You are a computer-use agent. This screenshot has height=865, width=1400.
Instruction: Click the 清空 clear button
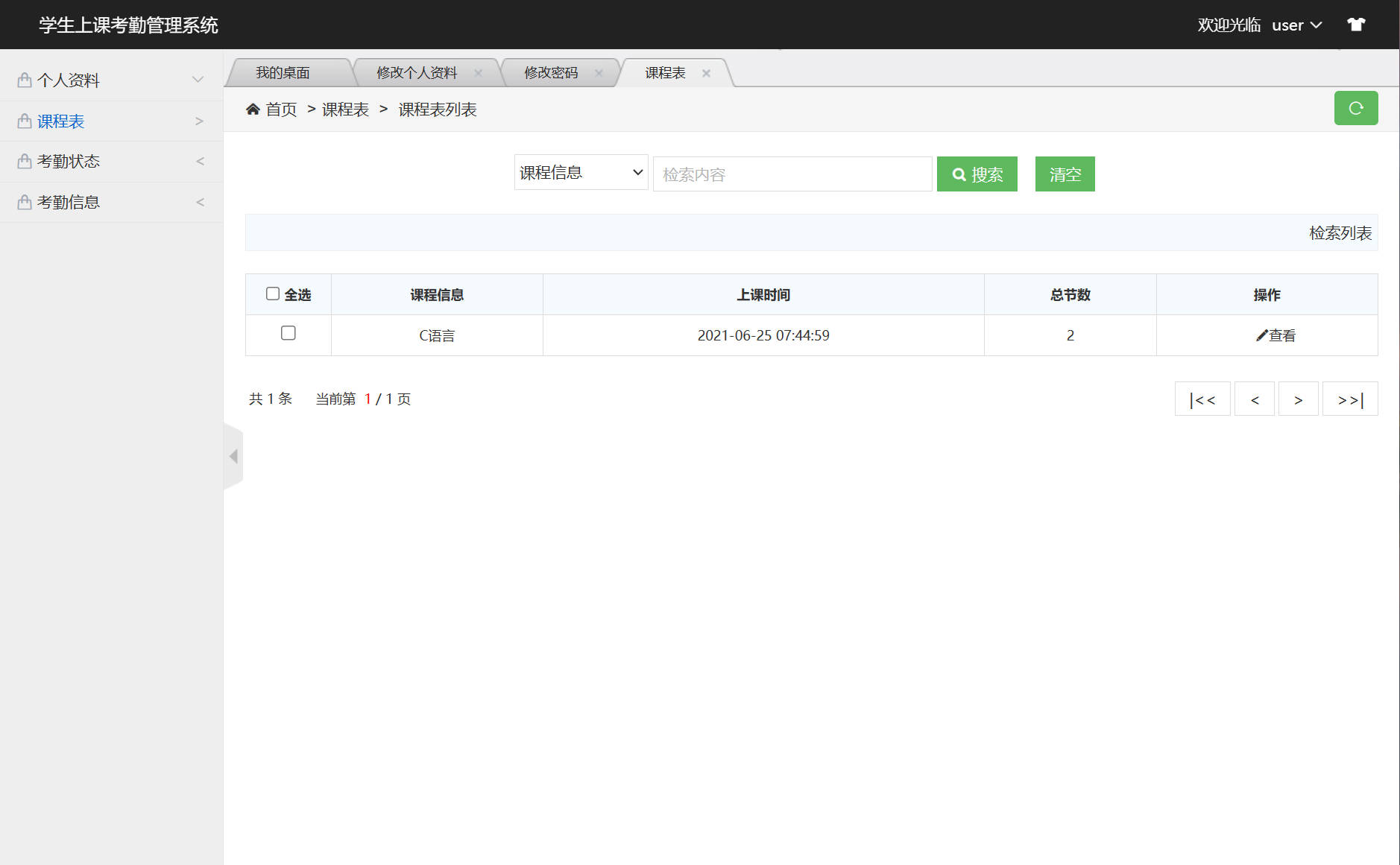click(1065, 174)
